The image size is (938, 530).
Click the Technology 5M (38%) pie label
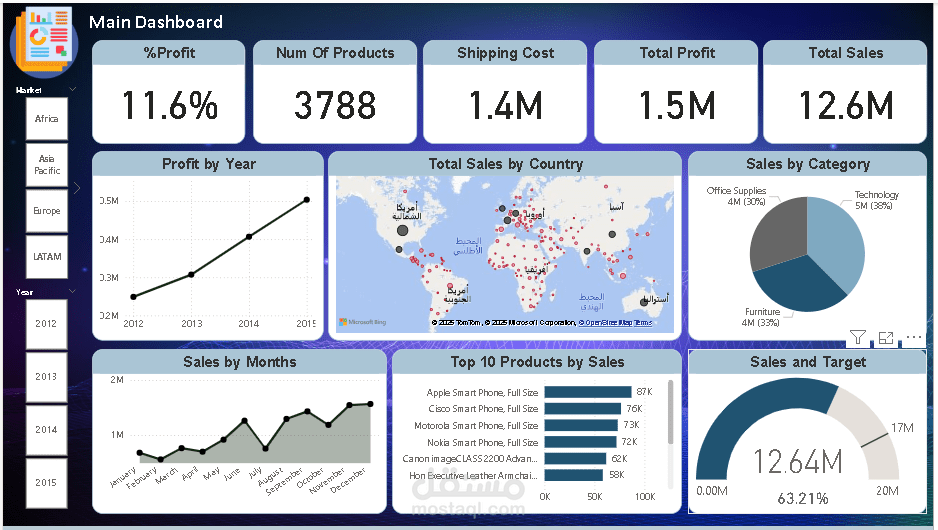point(876,200)
